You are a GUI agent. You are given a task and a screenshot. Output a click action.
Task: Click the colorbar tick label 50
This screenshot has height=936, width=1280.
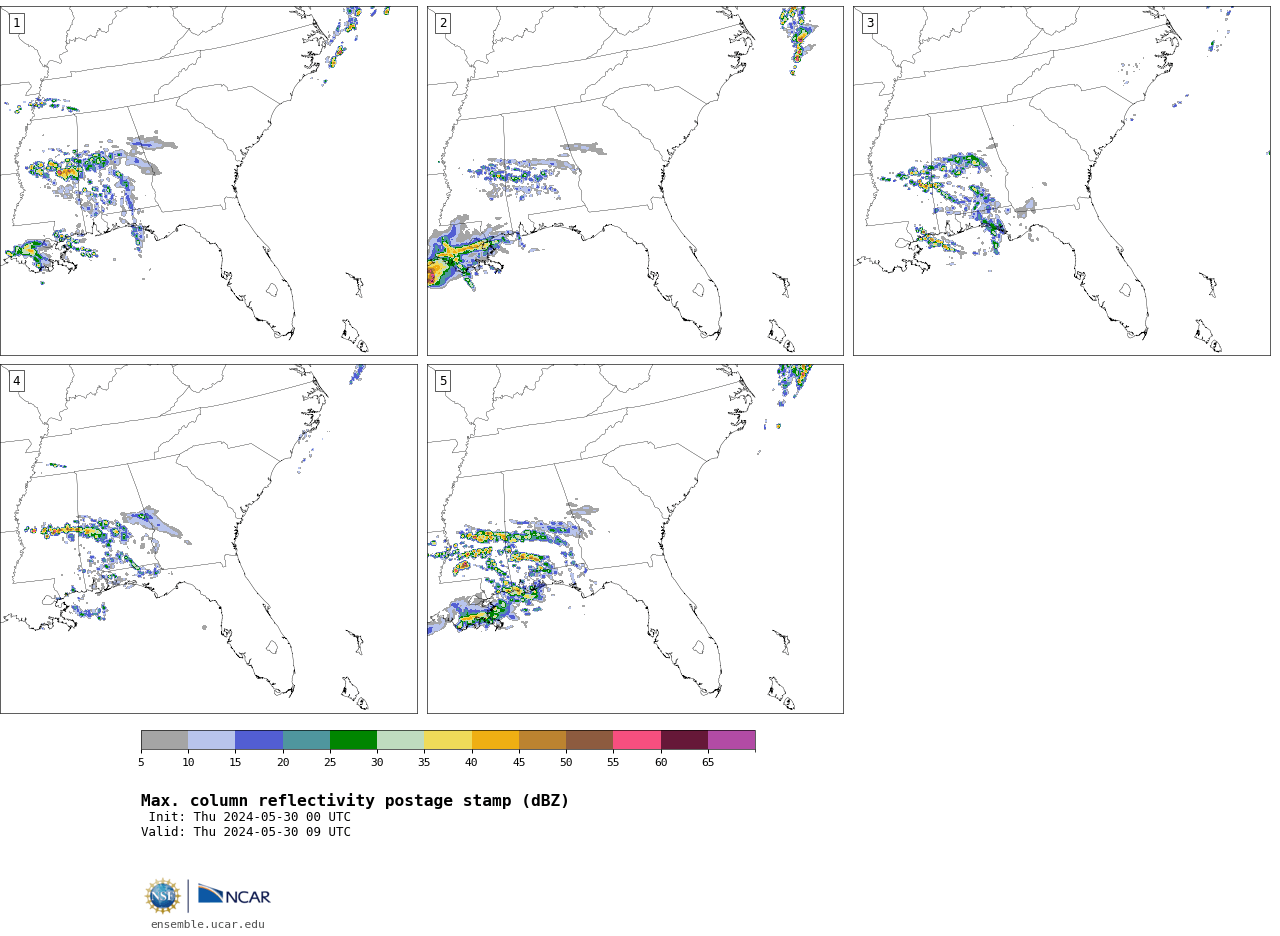tap(566, 763)
